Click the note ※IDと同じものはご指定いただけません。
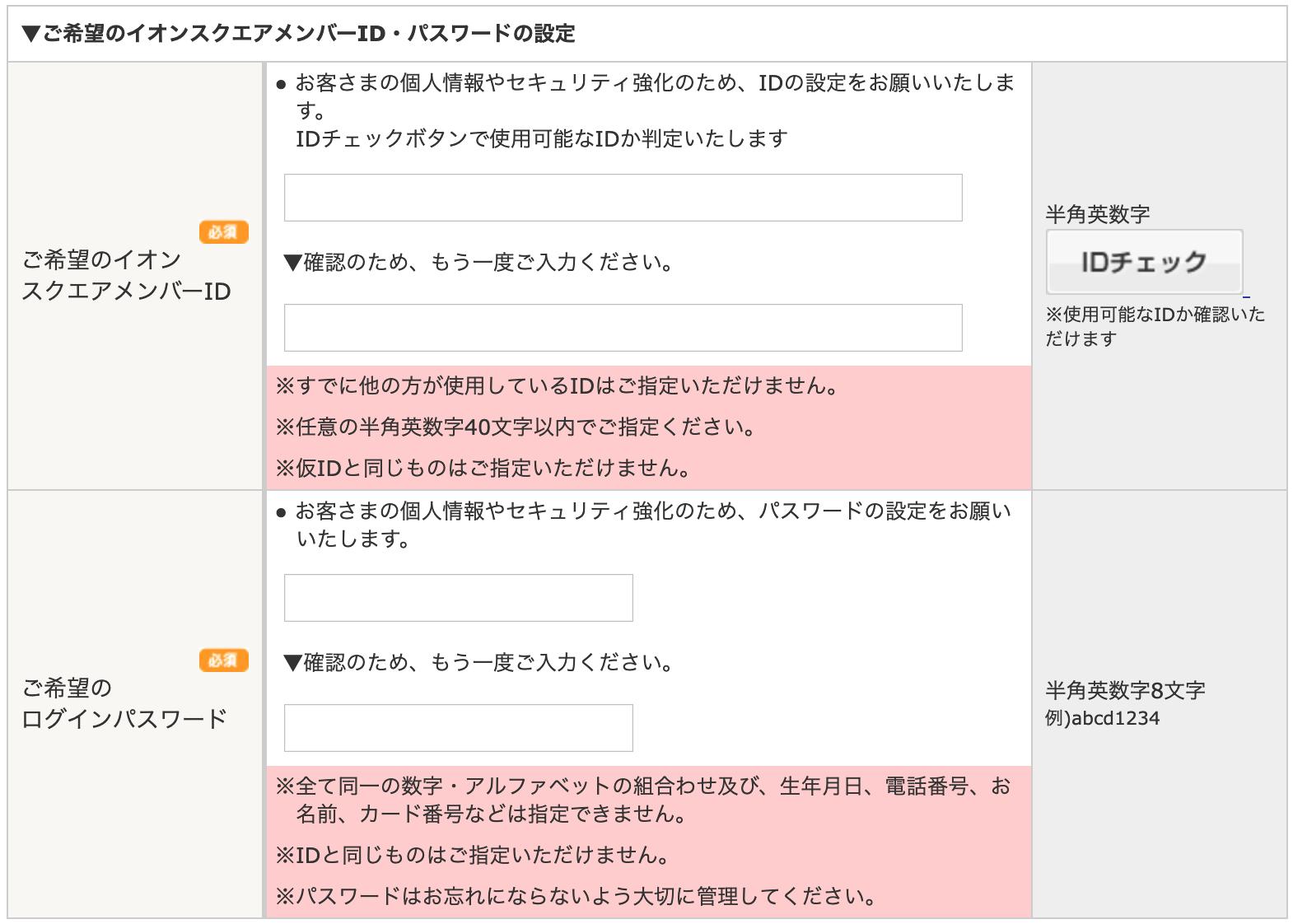Viewport: 1293px width, 924px height. pyautogui.click(x=472, y=855)
